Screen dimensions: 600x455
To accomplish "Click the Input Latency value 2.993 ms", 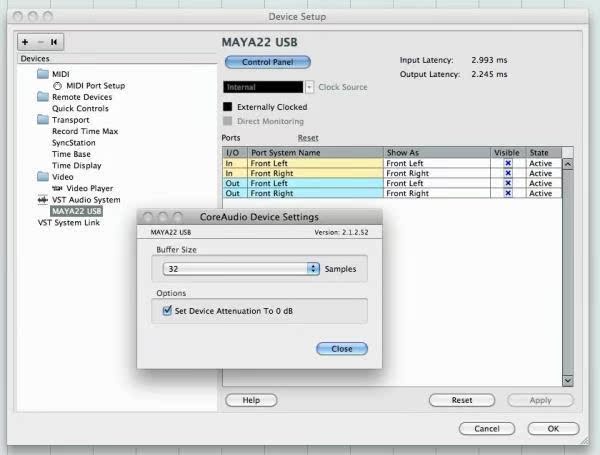I will tap(489, 60).
